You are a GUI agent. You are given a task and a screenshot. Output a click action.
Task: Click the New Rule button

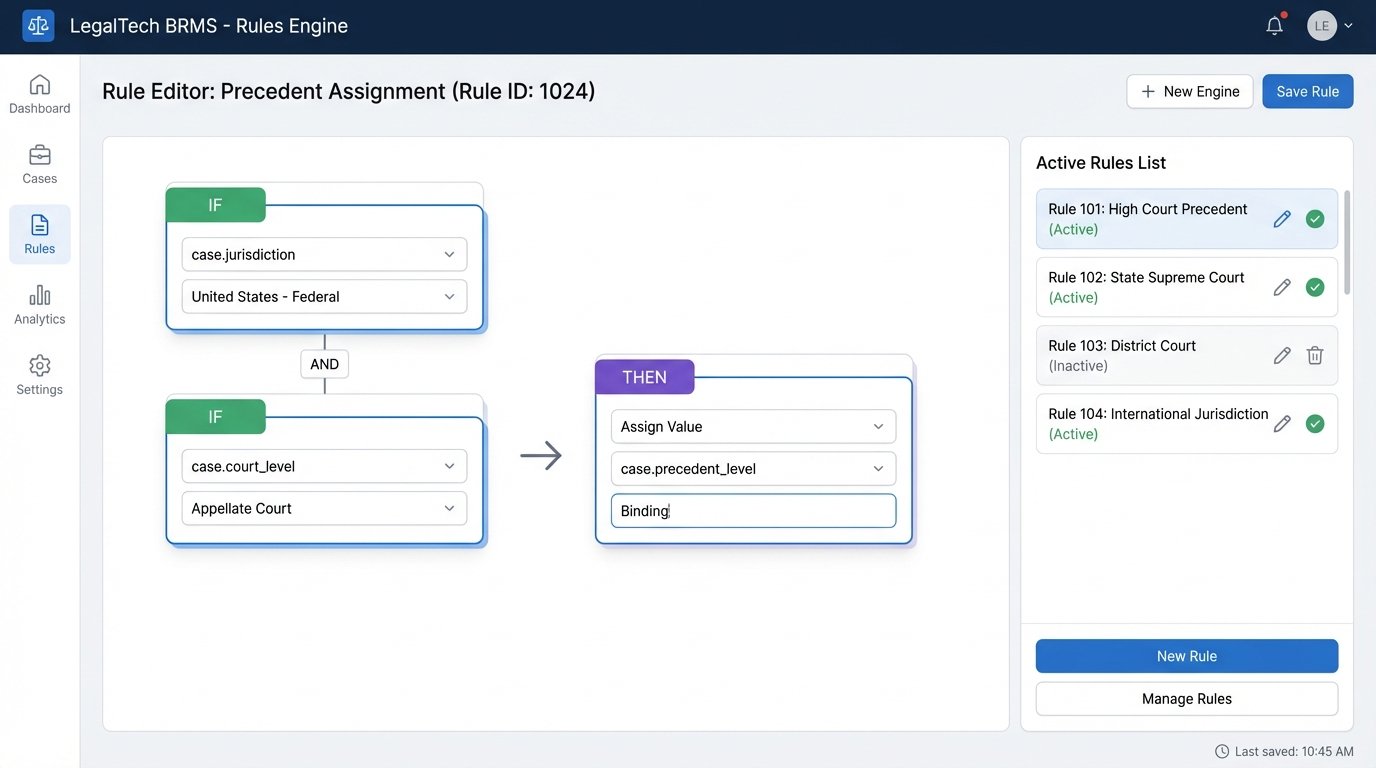[1186, 656]
